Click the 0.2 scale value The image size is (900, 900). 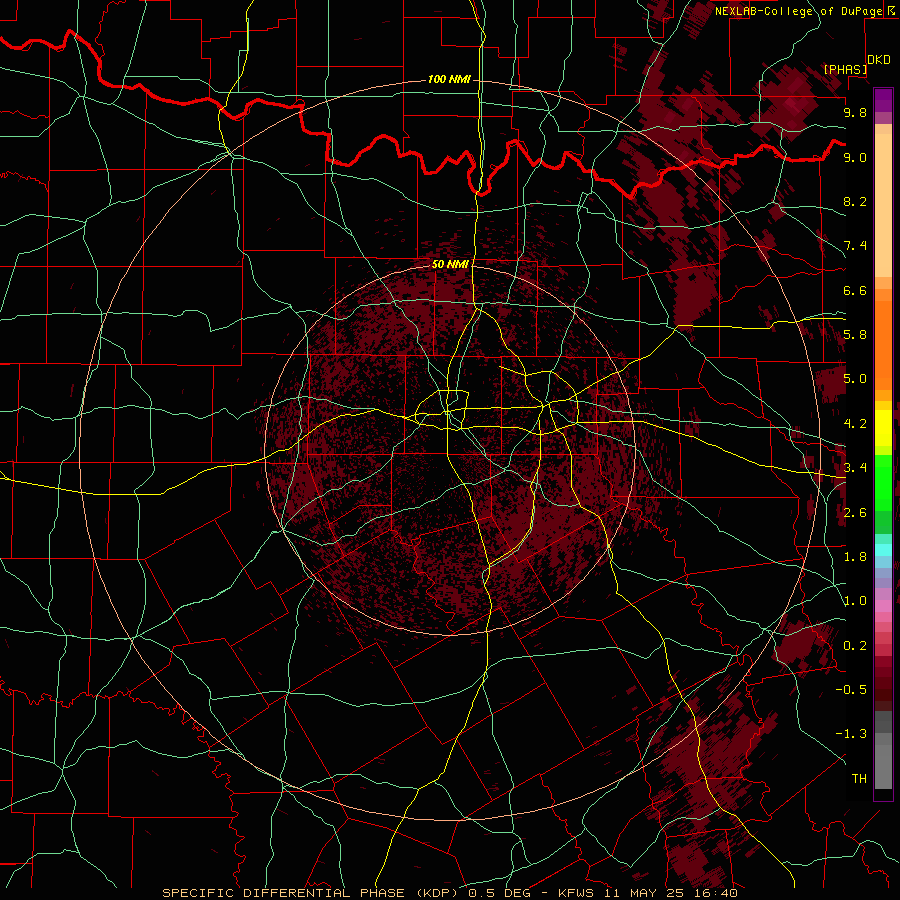point(855,646)
